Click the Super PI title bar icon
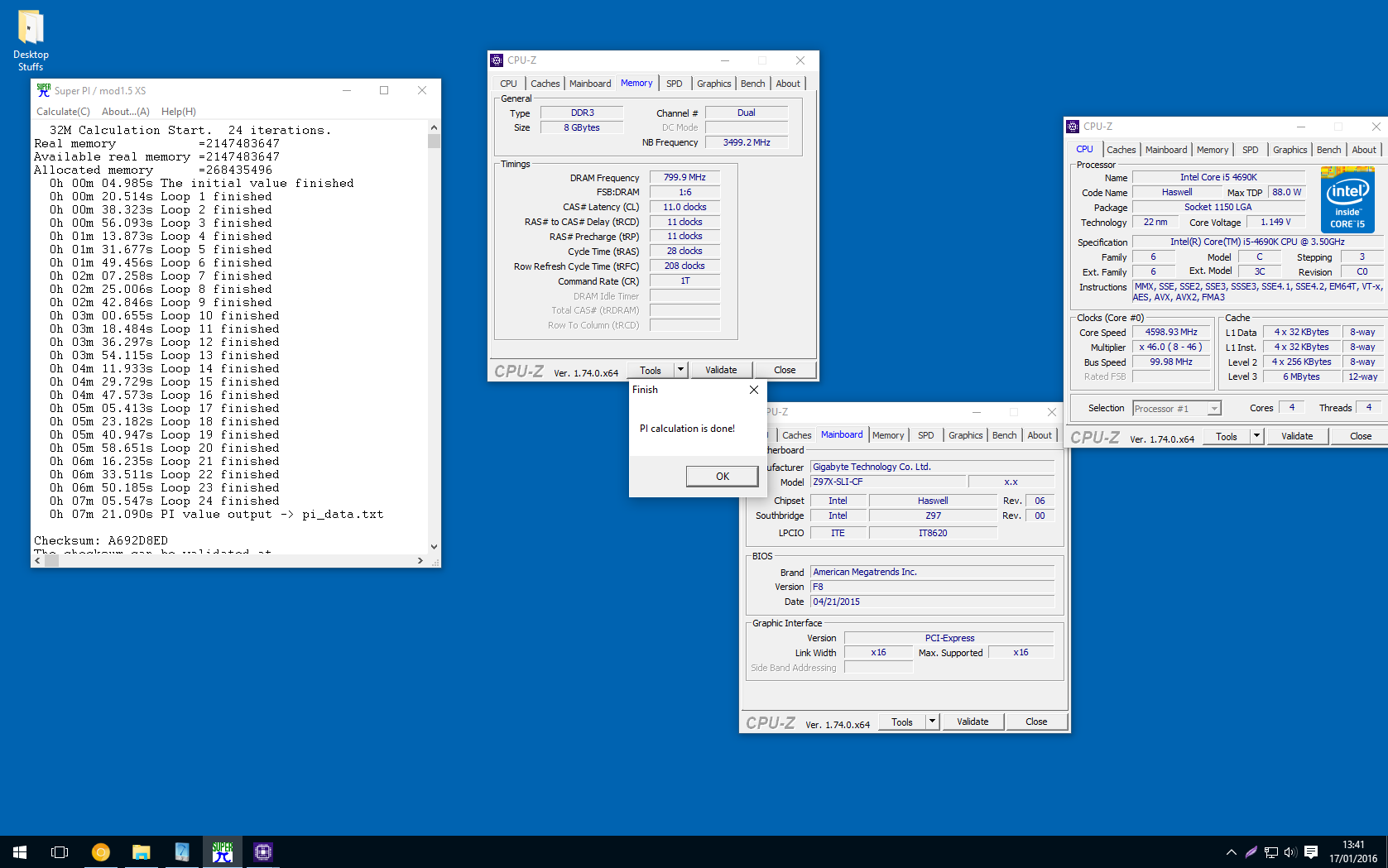Screen dimensions: 1388x868 [43, 90]
